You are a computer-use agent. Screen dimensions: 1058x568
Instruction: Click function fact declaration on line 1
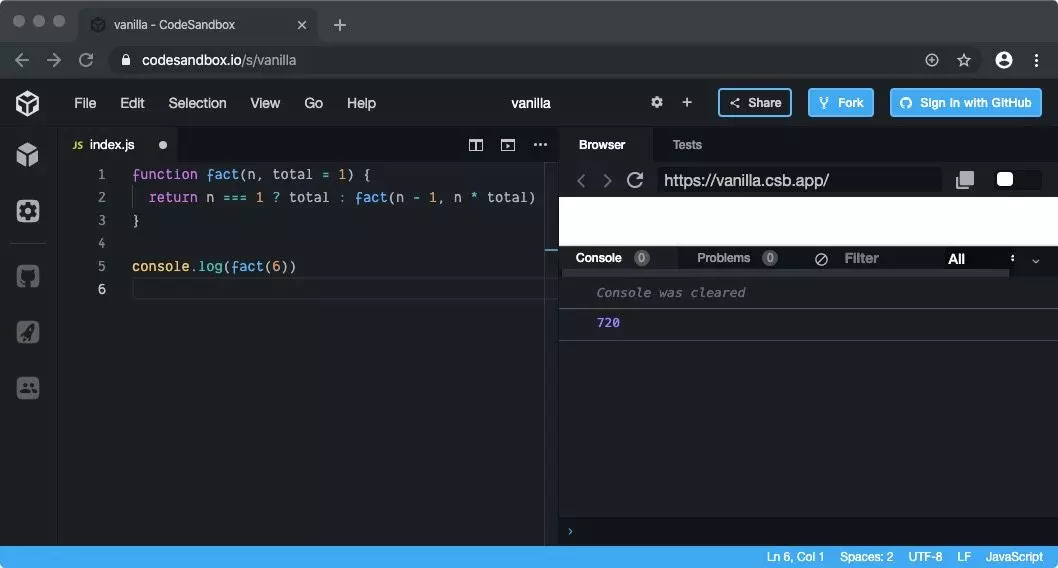251,174
